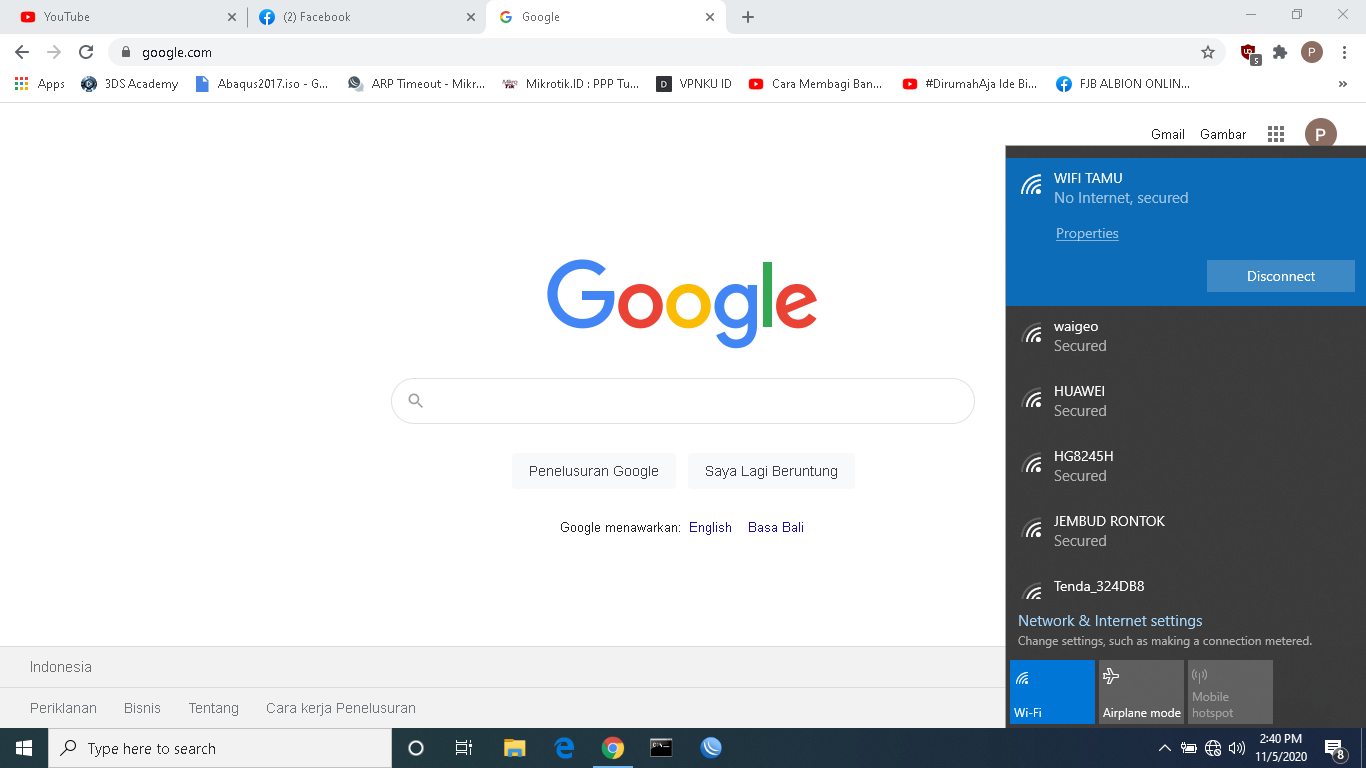The width and height of the screenshot is (1366, 768).
Task: Click the site lock icon
Action: 126,52
